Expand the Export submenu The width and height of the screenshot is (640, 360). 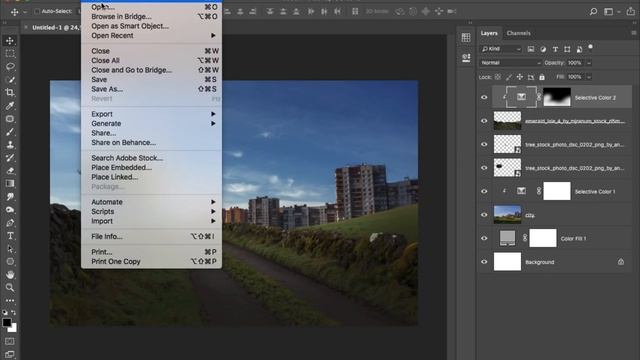tap(152, 114)
